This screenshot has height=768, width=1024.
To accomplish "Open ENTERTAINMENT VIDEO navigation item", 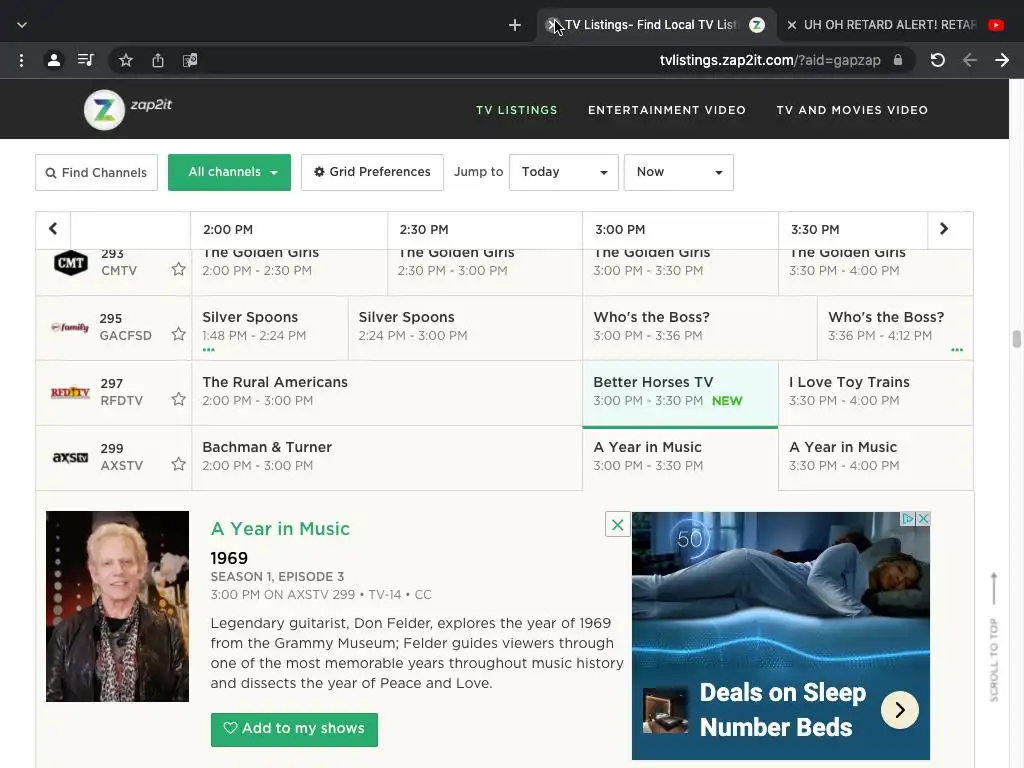I will (667, 110).
